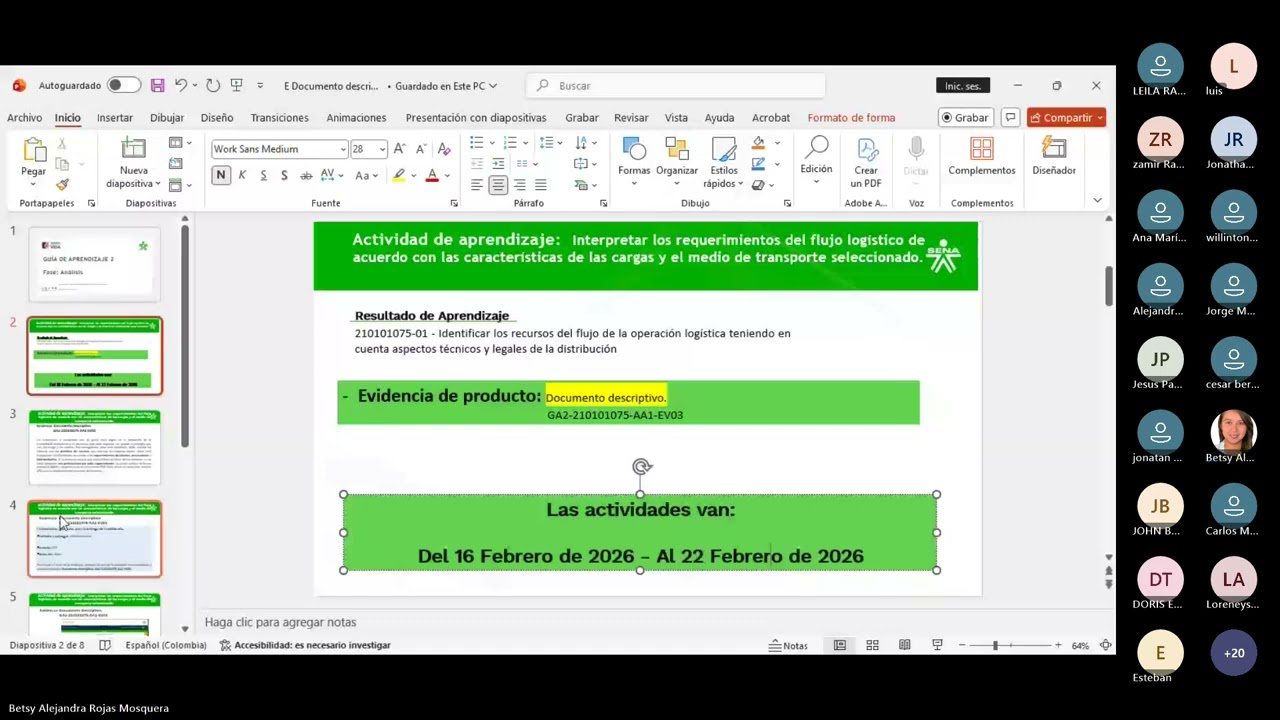Viewport: 1280px width, 720px height.
Task: Toggle italic K formatting
Action: click(242, 175)
